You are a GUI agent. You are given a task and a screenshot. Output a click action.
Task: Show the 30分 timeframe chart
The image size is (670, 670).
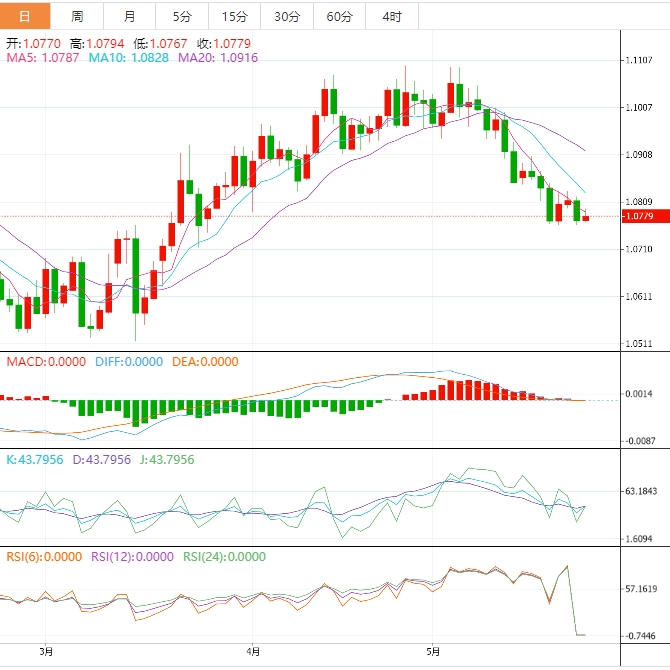pos(286,16)
